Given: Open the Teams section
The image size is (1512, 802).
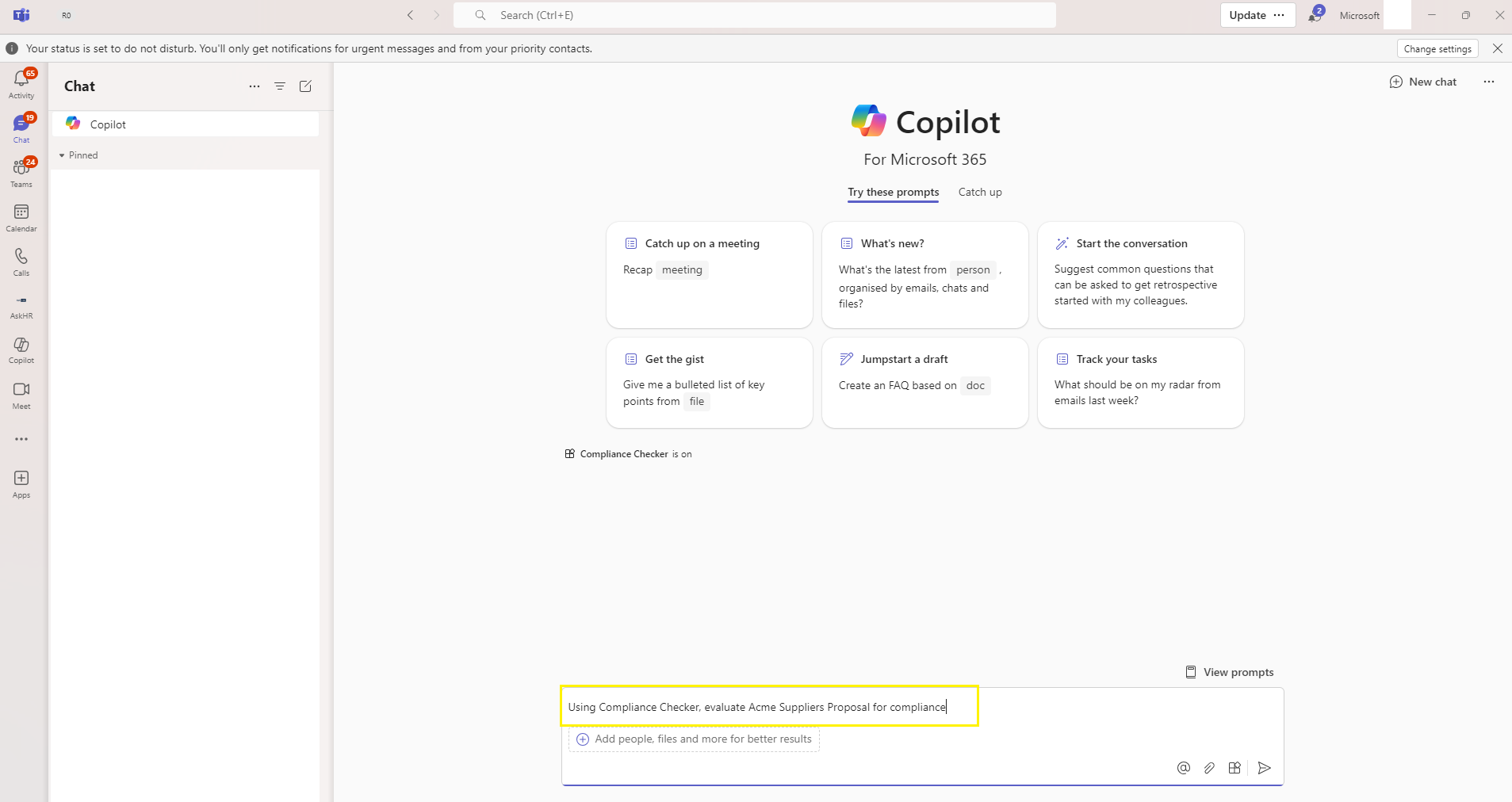Looking at the screenshot, I should click(x=21, y=173).
